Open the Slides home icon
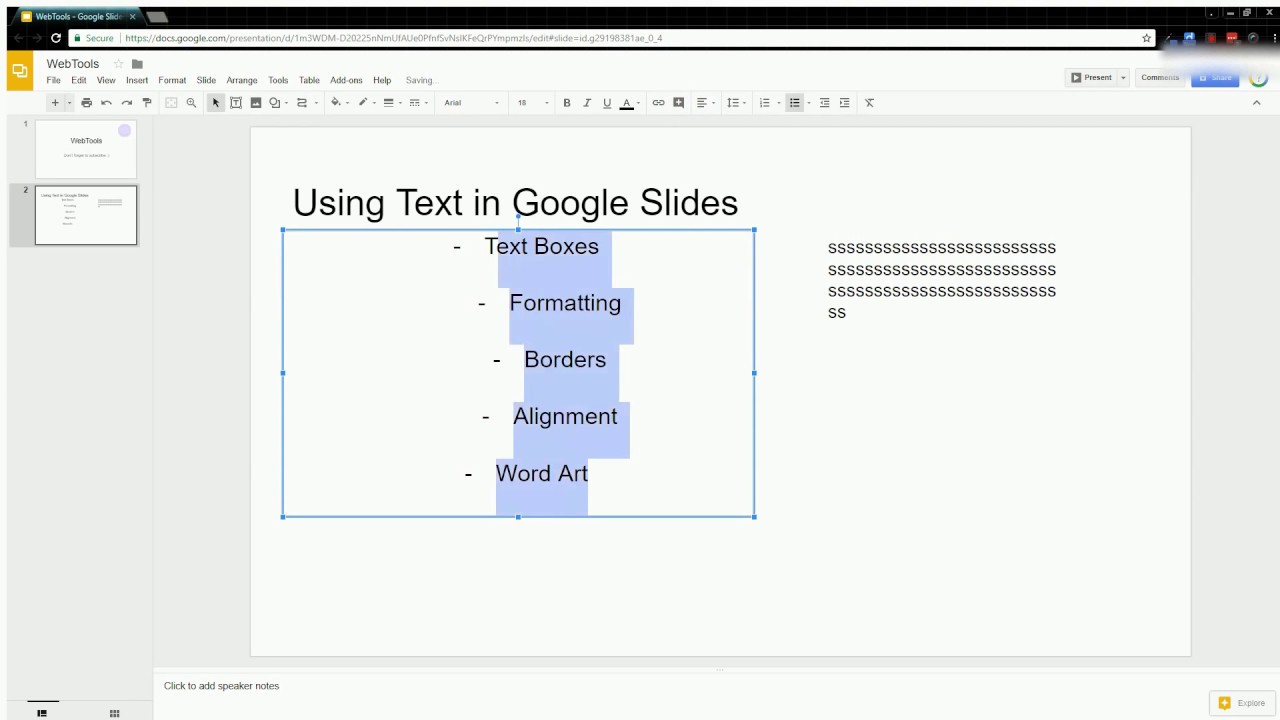Viewport: 1280px width, 720px height. pyautogui.click(x=19, y=71)
